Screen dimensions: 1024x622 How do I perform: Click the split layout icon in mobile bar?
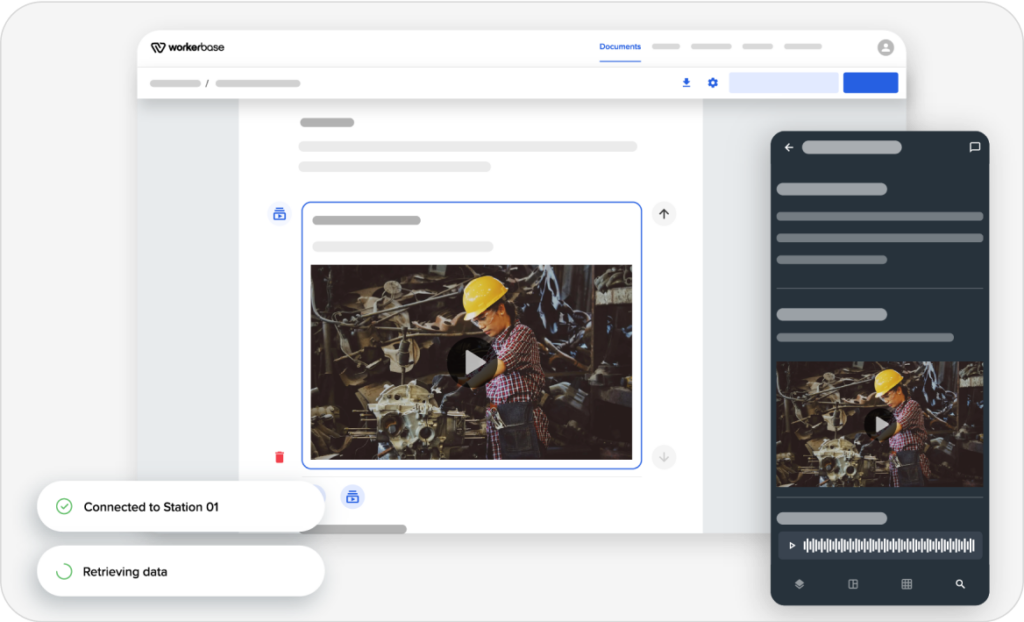(x=852, y=584)
